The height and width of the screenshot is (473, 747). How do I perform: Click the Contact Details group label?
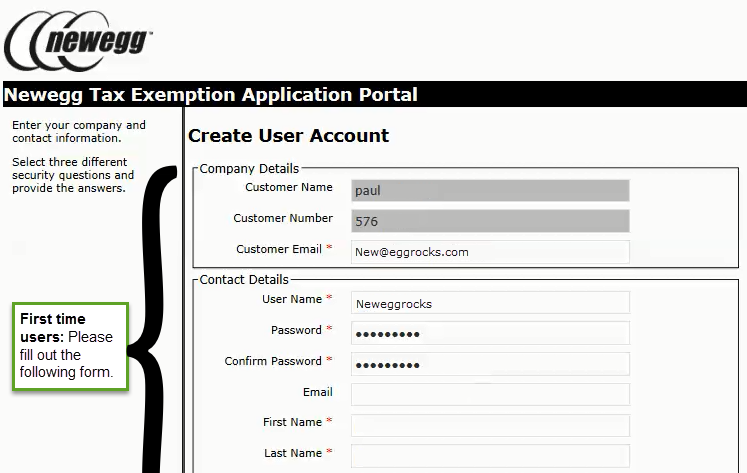tap(244, 280)
